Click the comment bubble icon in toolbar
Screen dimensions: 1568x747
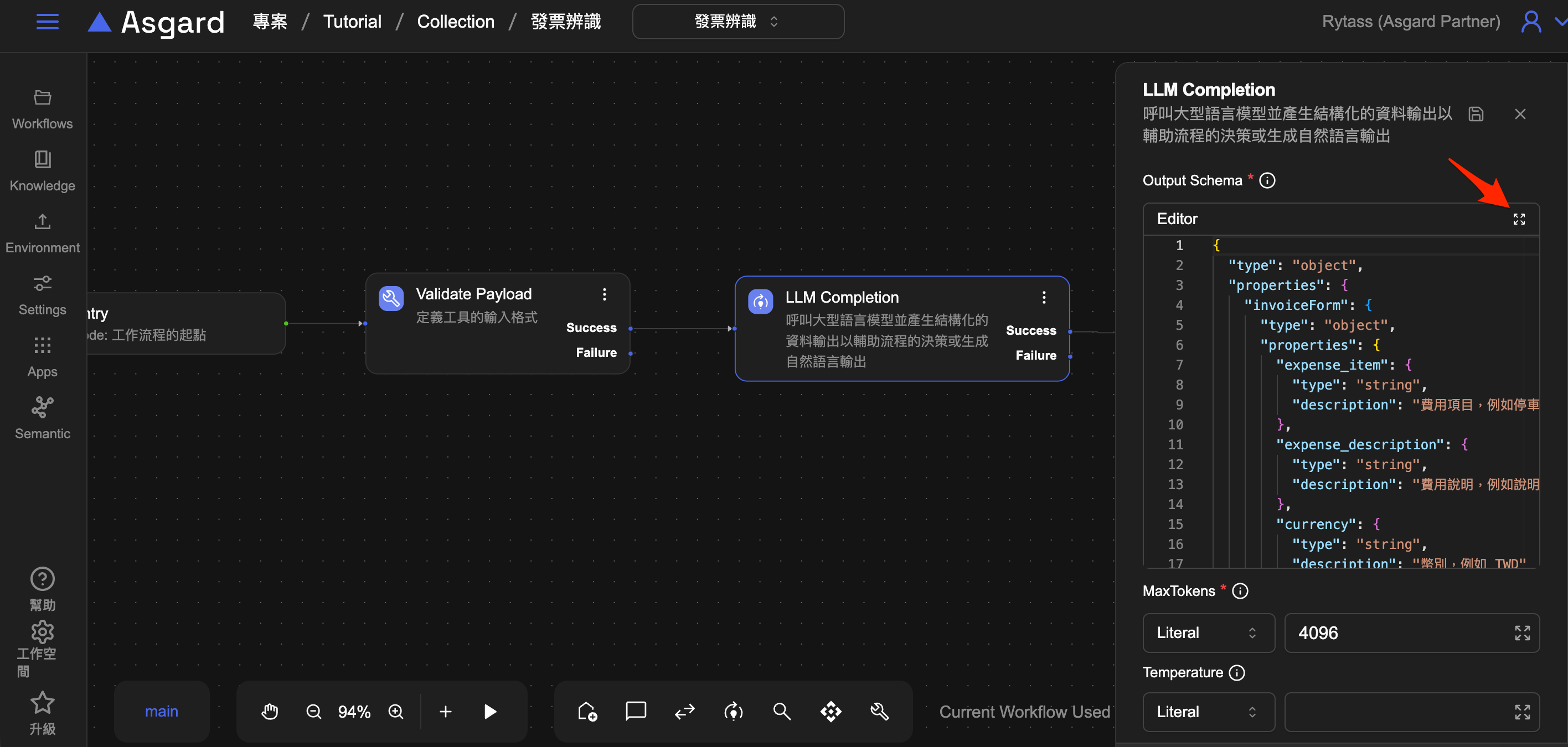tap(636, 711)
